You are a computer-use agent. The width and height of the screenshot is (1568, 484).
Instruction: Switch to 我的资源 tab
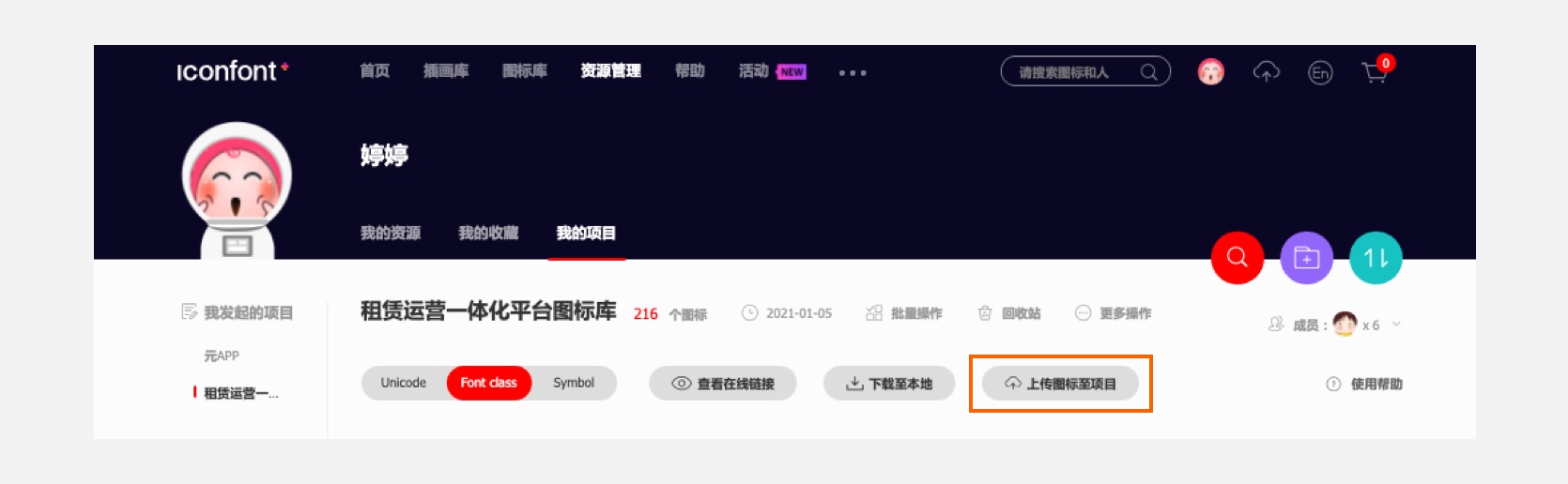click(391, 233)
